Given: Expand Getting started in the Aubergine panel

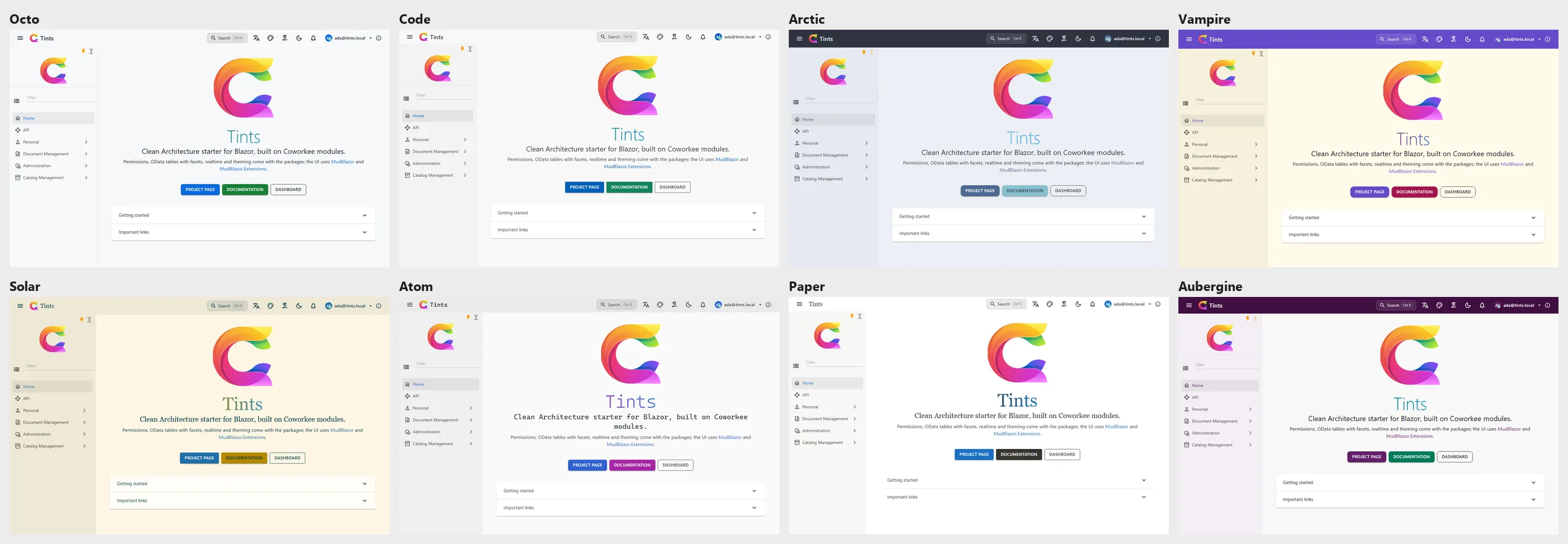Looking at the screenshot, I should coord(1409,483).
